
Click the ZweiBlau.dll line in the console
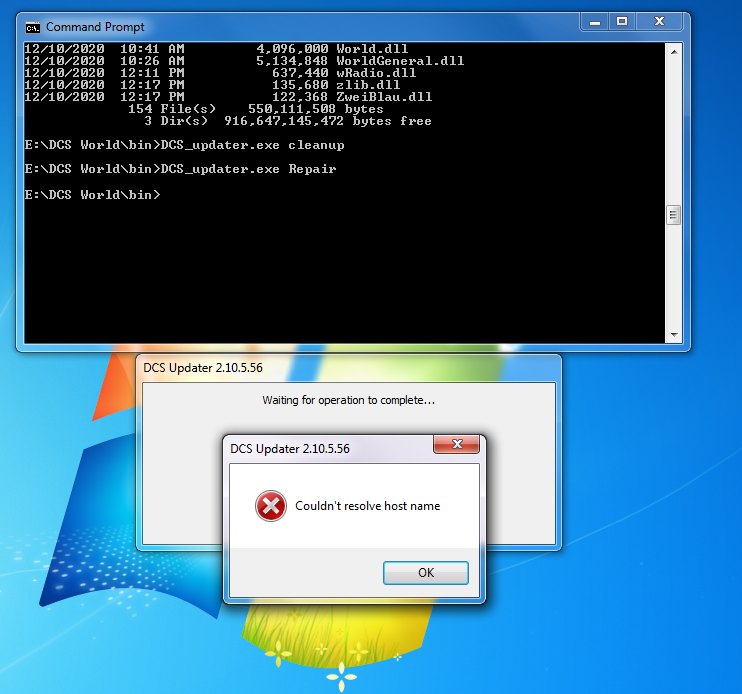pyautogui.click(x=229, y=97)
